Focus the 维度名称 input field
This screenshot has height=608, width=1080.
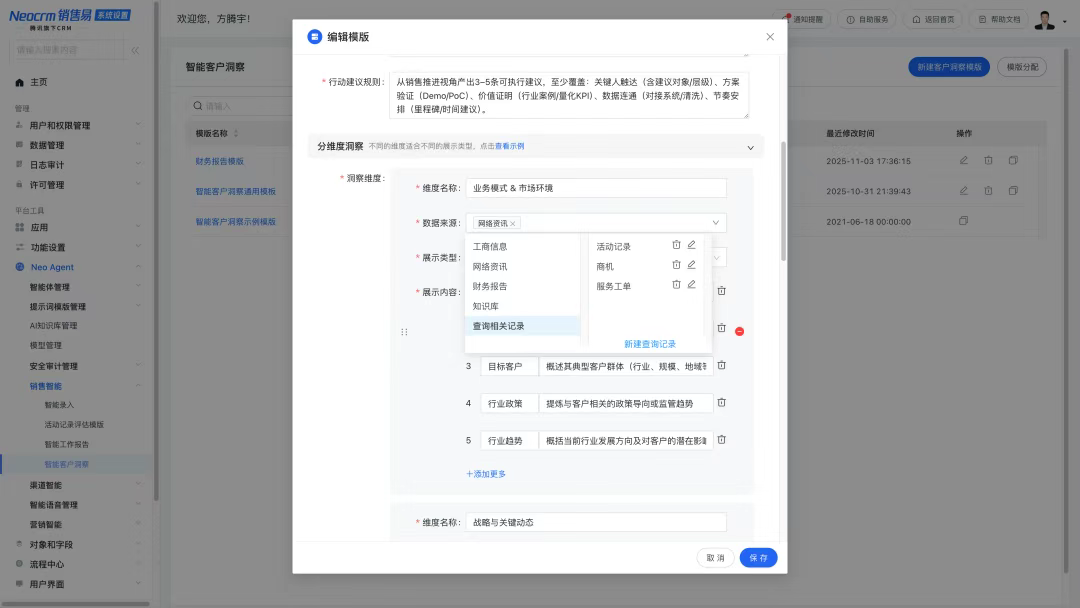(x=596, y=188)
